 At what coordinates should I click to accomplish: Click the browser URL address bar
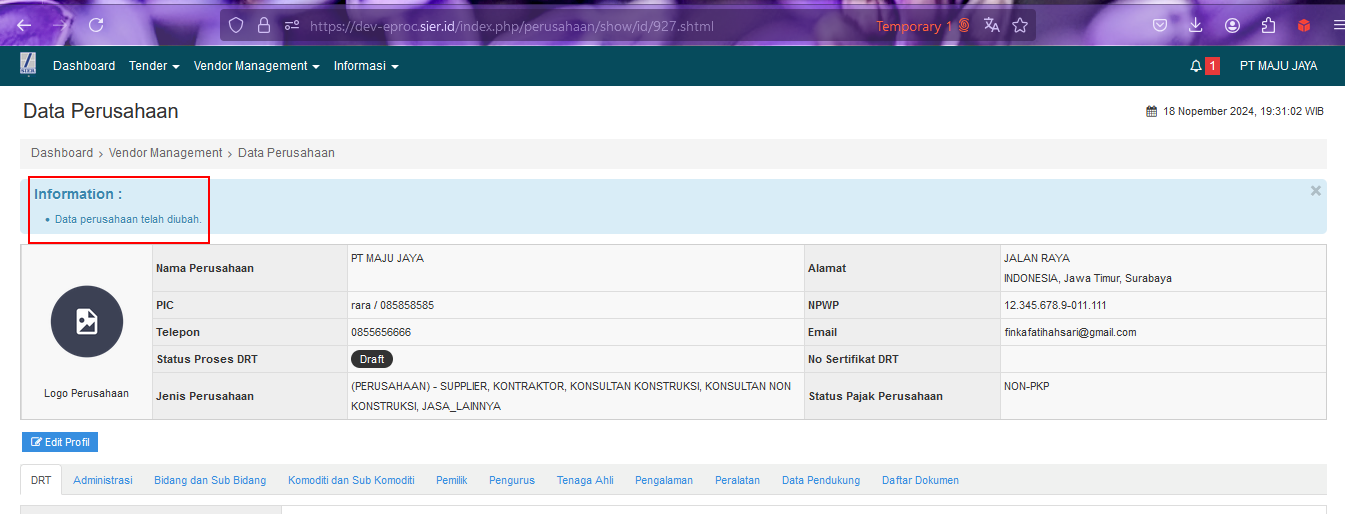click(x=580, y=26)
